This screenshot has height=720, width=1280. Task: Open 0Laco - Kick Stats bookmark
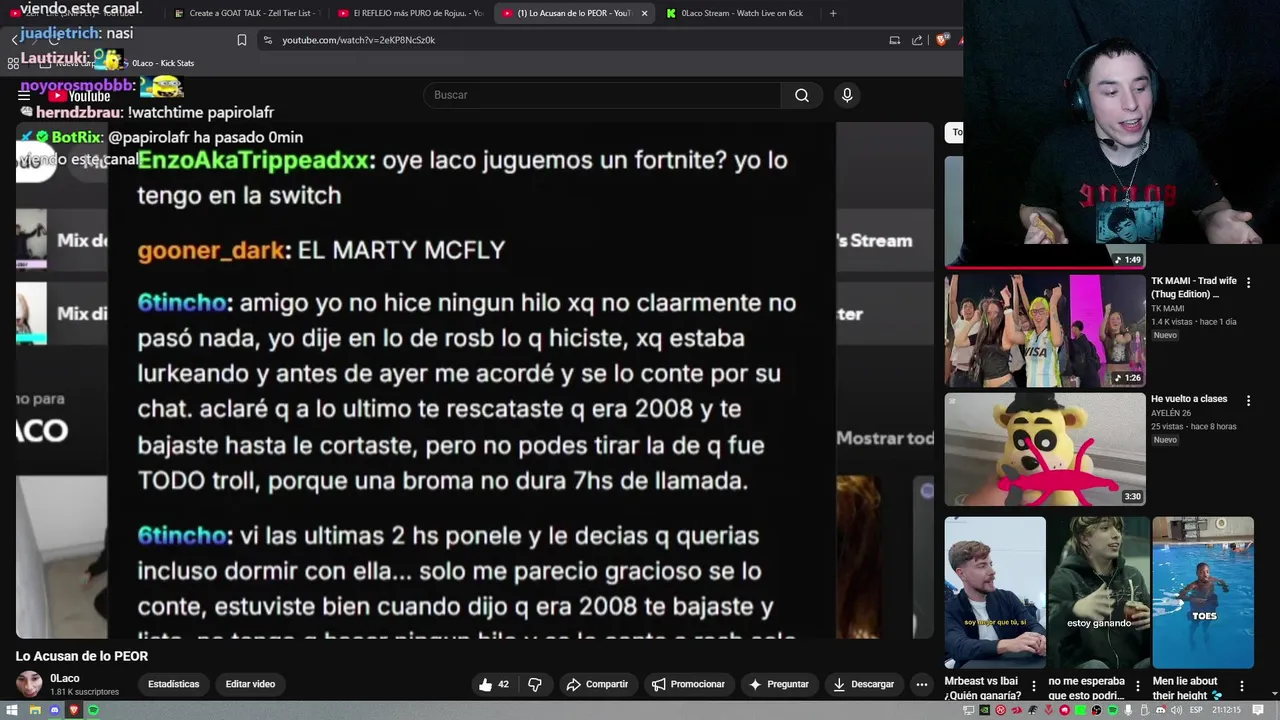coord(156,63)
